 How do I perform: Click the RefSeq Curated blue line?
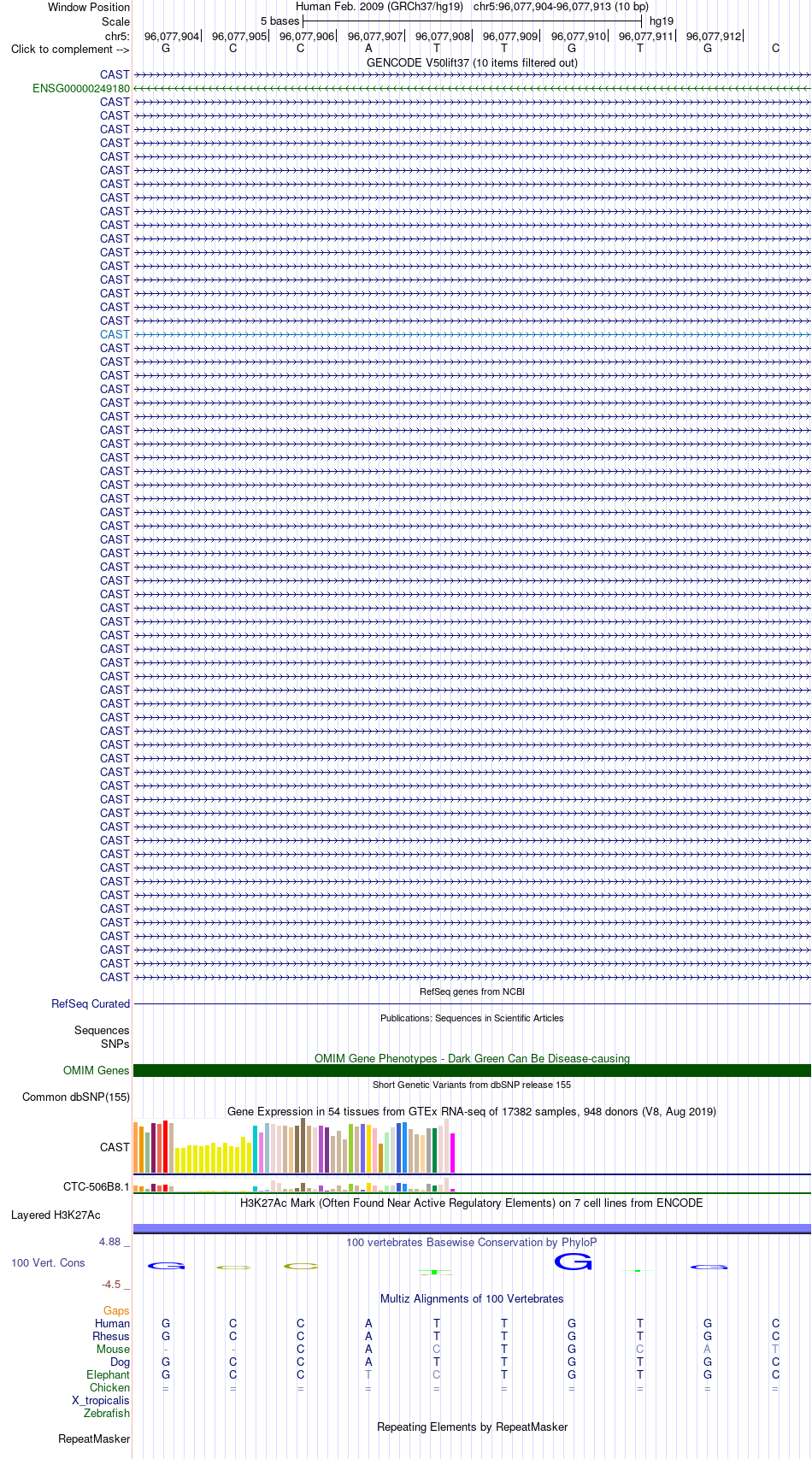point(472,1003)
